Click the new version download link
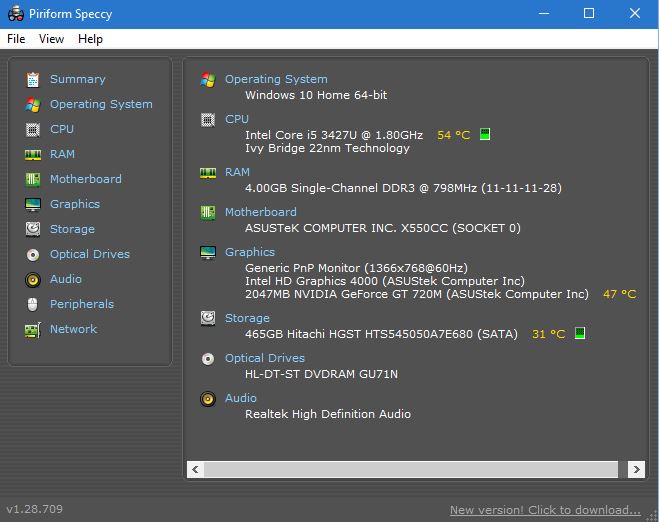The width and height of the screenshot is (659, 522). pyautogui.click(x=545, y=509)
